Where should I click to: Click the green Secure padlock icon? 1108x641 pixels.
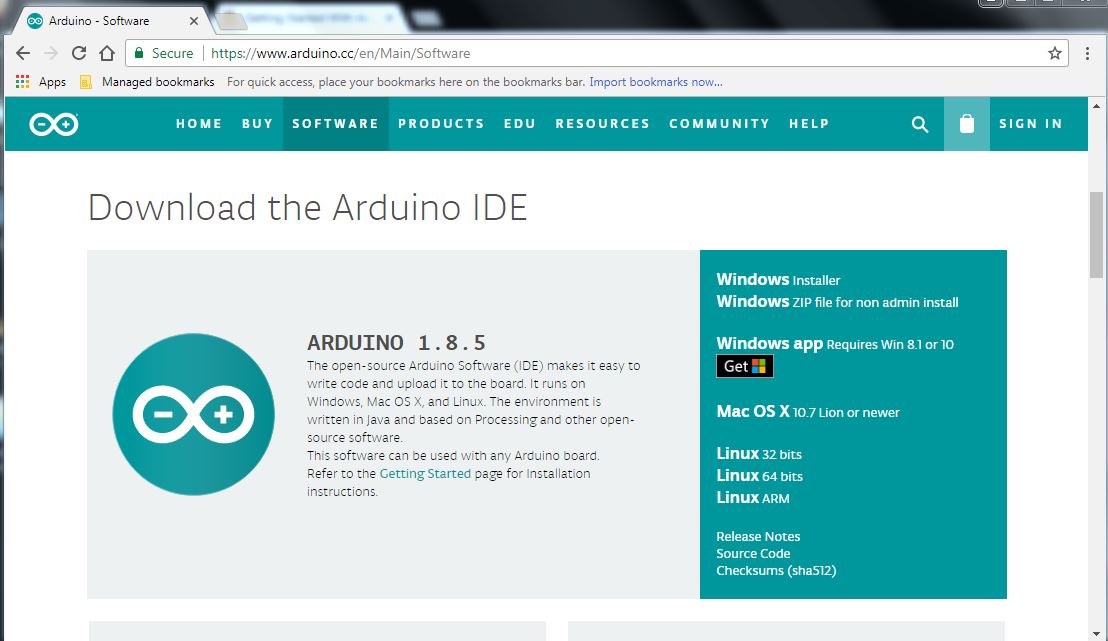(139, 53)
